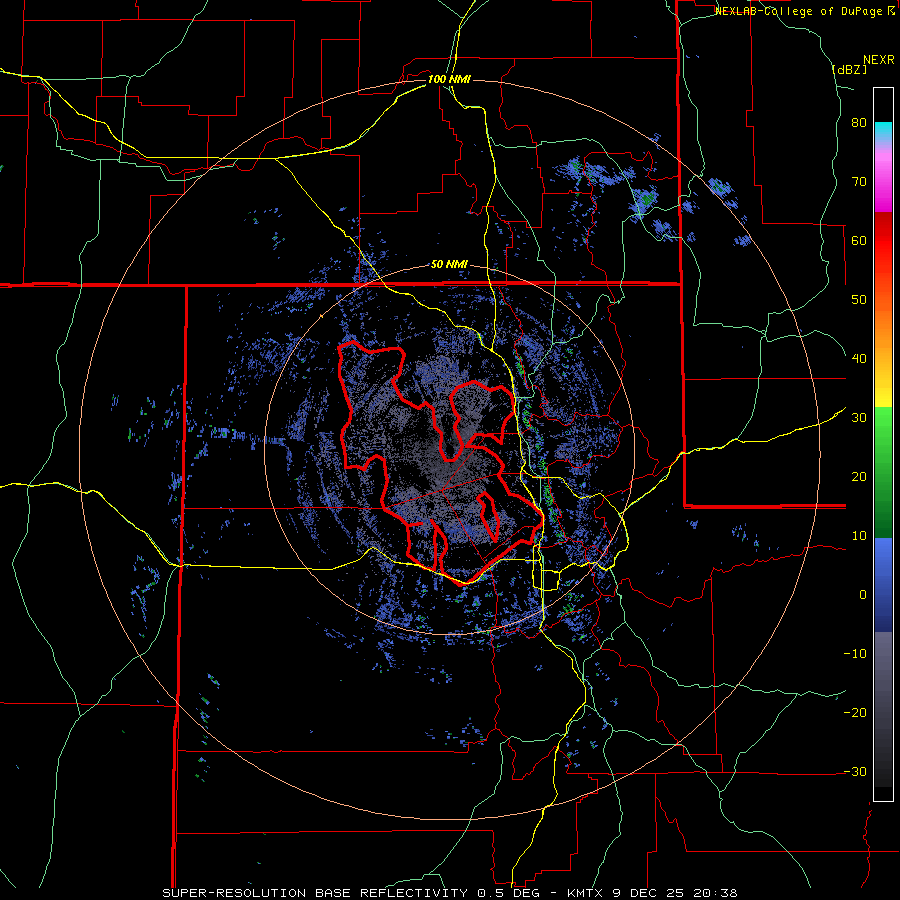Viewport: 900px width, 900px height.
Task: Select the 50 value on the dBZ scale
Action: (859, 300)
